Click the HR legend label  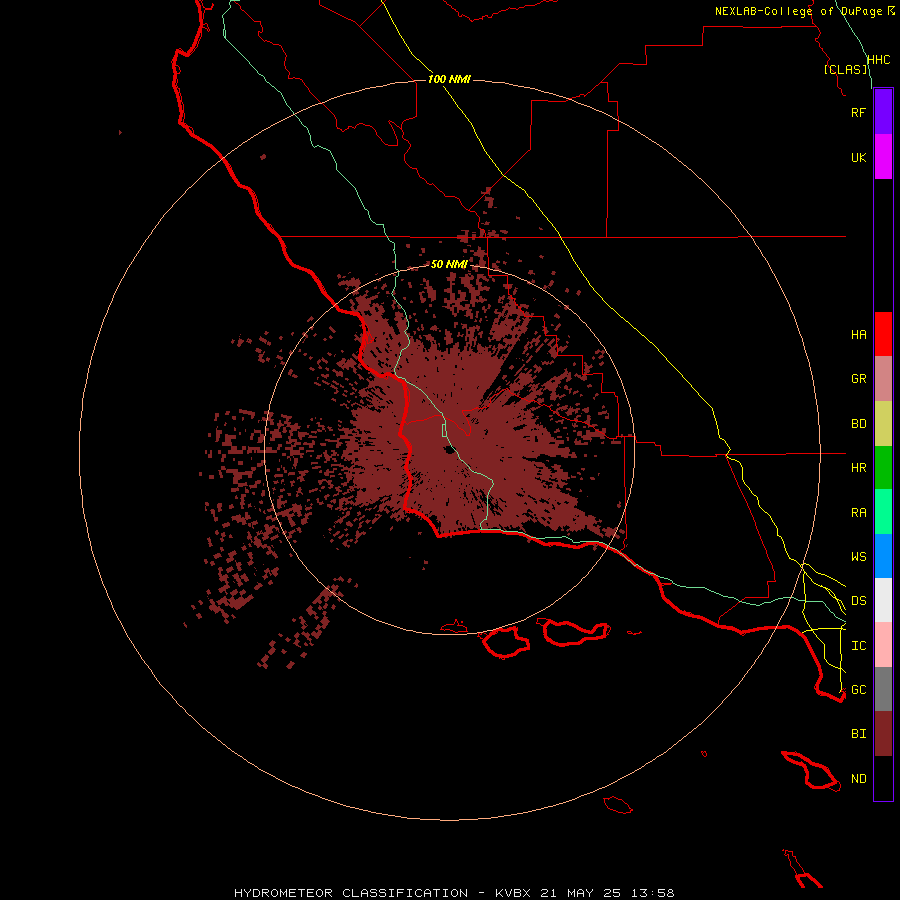point(858,468)
